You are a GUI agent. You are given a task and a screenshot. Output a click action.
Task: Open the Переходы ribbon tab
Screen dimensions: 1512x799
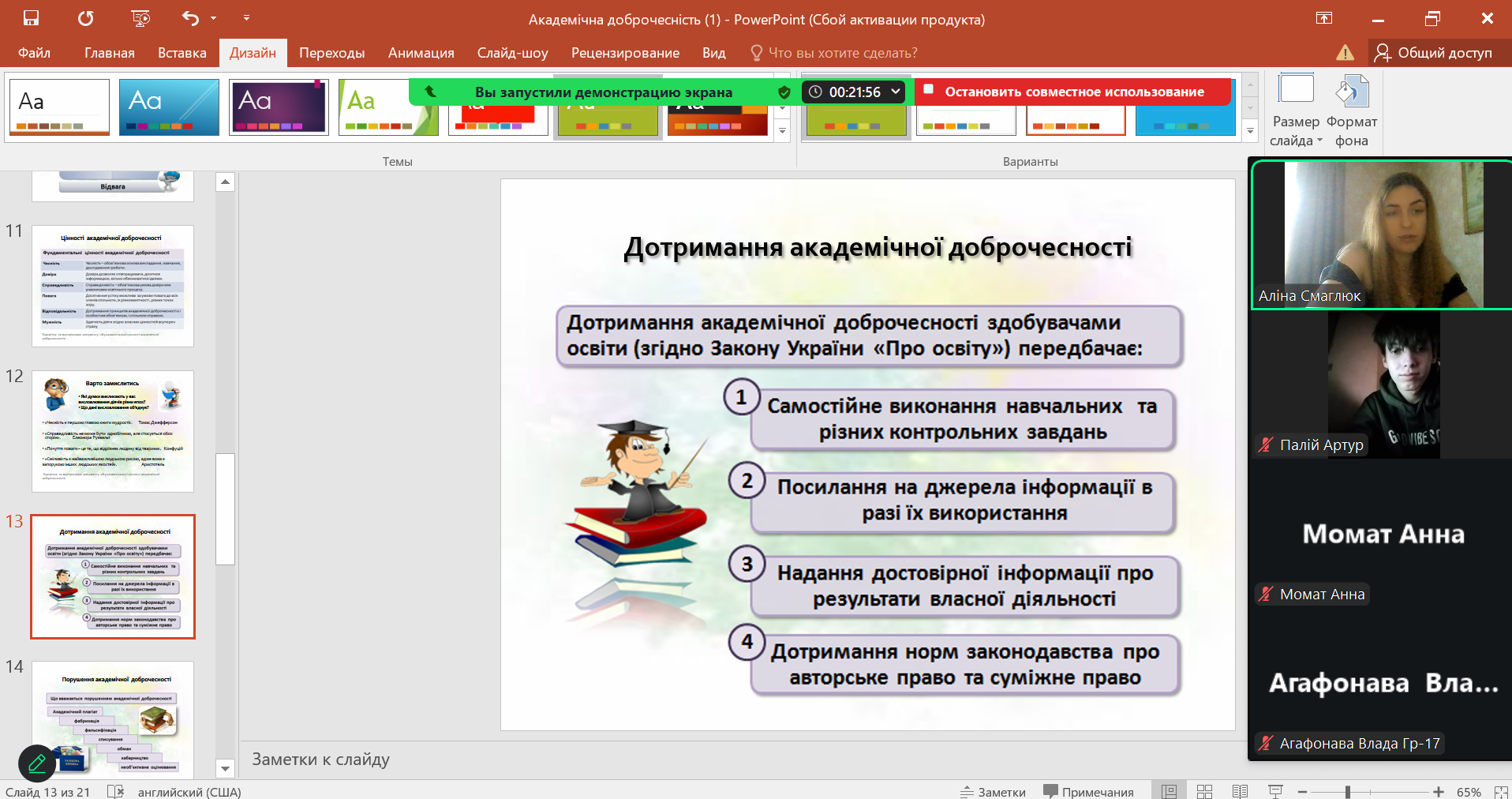[331, 53]
